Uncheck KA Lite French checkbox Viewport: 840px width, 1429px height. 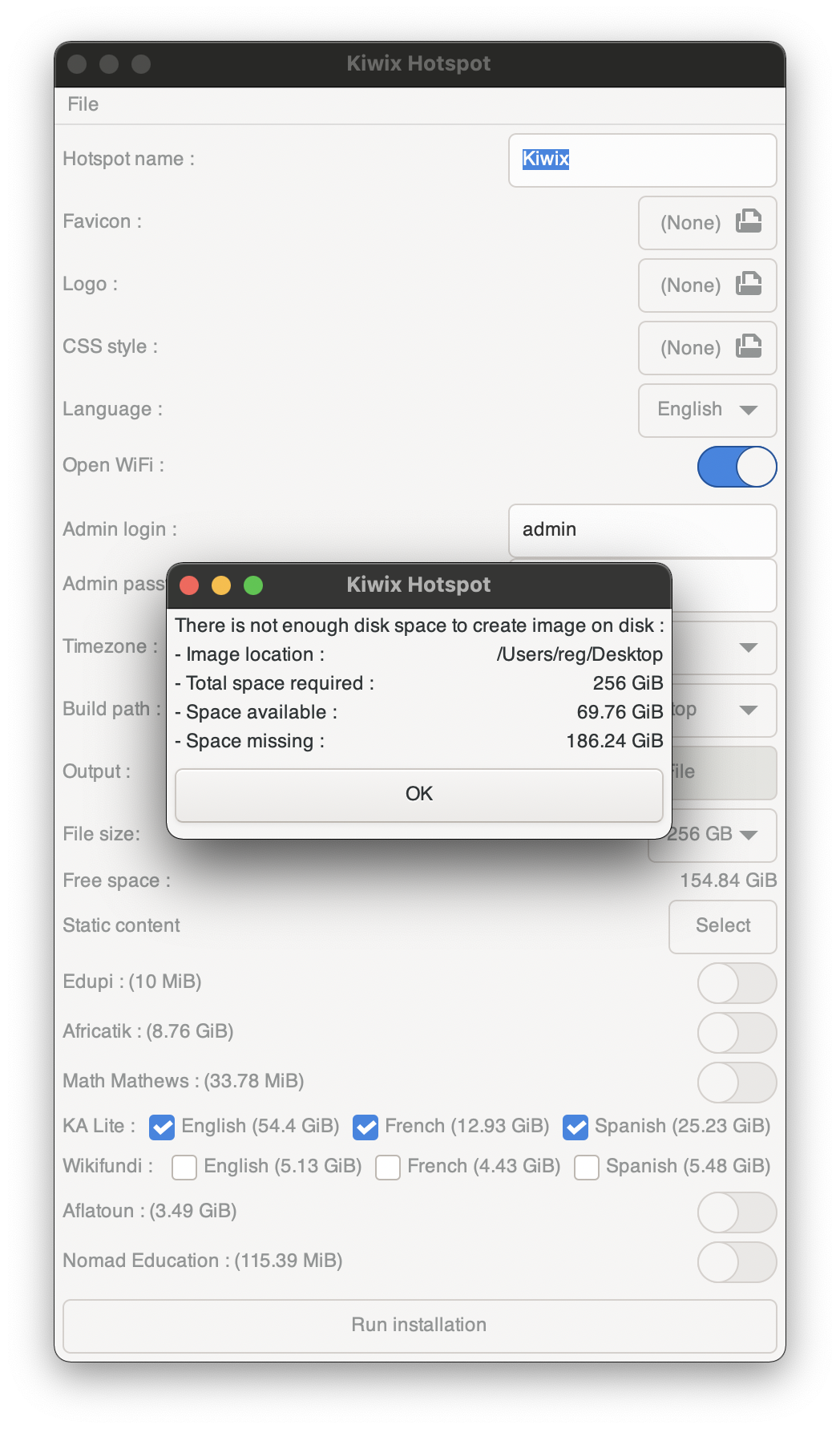tap(365, 1127)
